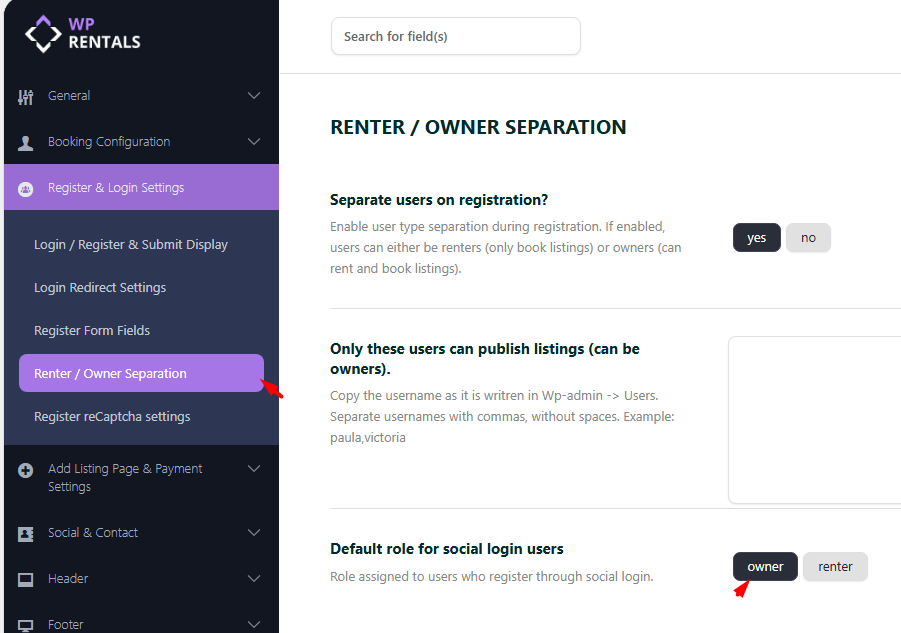901x633 pixels.
Task: Click the General sliders icon
Action: click(26, 96)
